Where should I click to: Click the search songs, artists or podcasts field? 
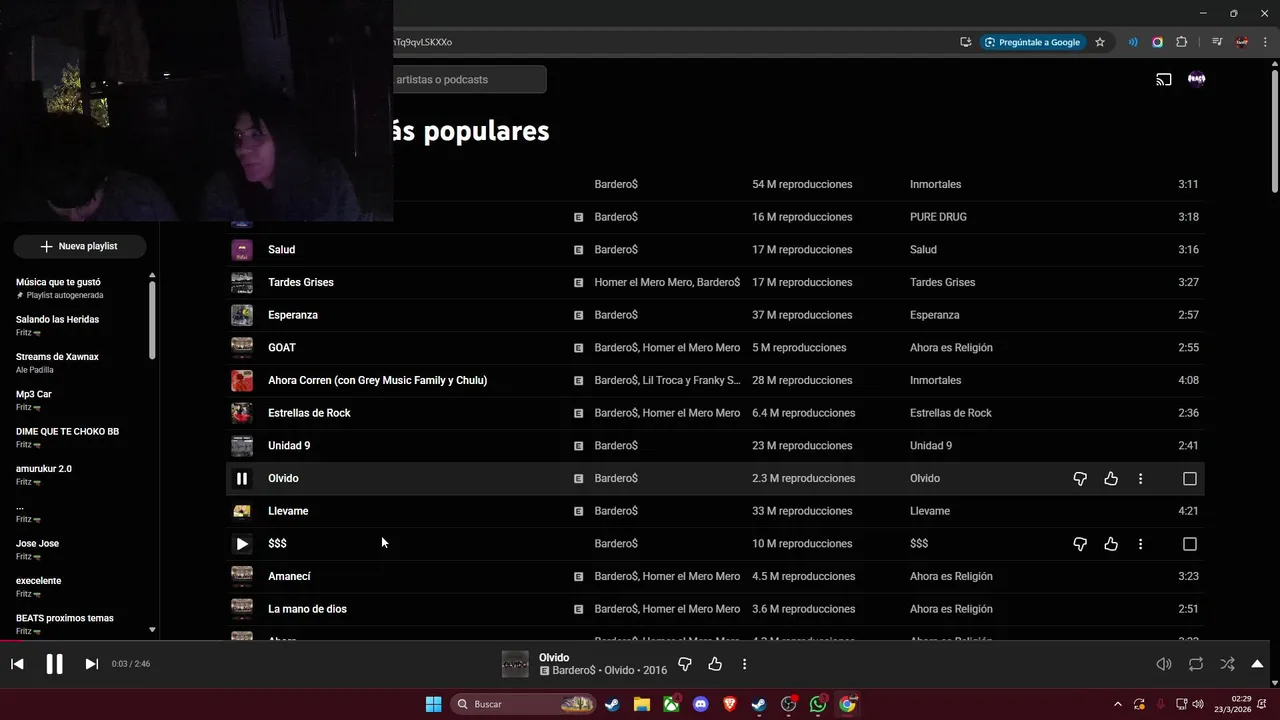[x=470, y=79]
